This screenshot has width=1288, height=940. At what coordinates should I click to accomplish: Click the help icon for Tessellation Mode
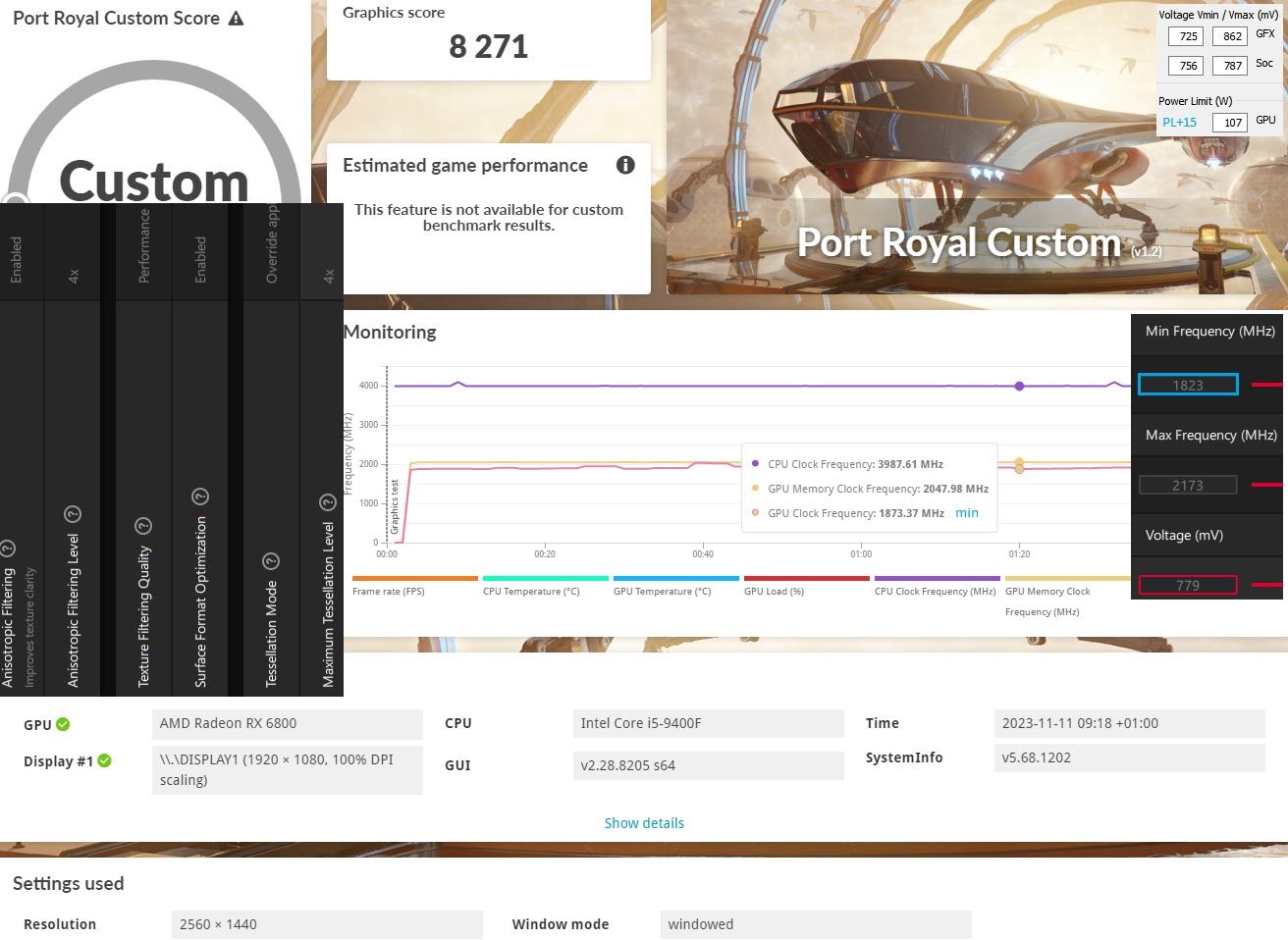(271, 561)
